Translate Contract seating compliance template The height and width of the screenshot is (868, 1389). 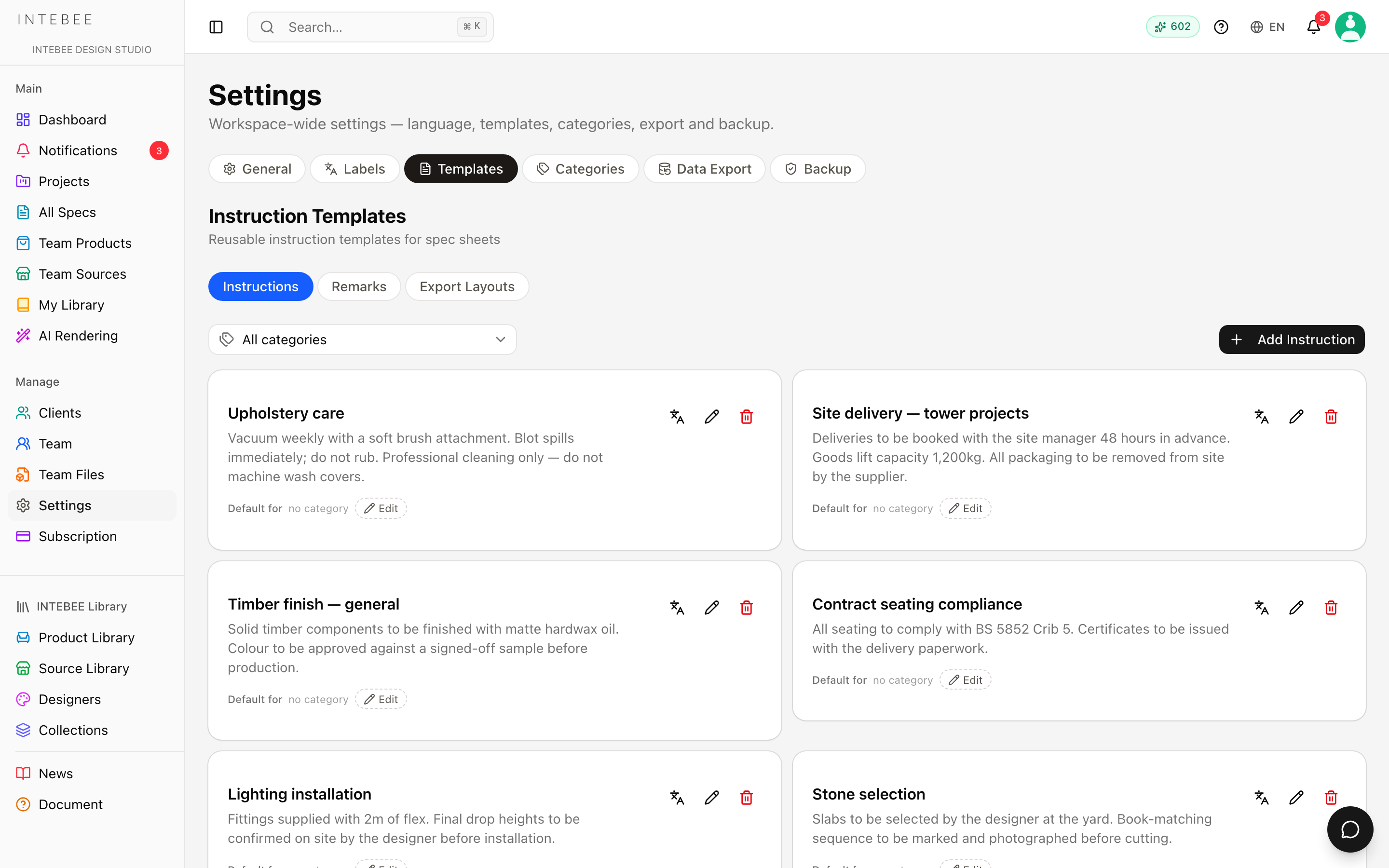click(x=1262, y=608)
